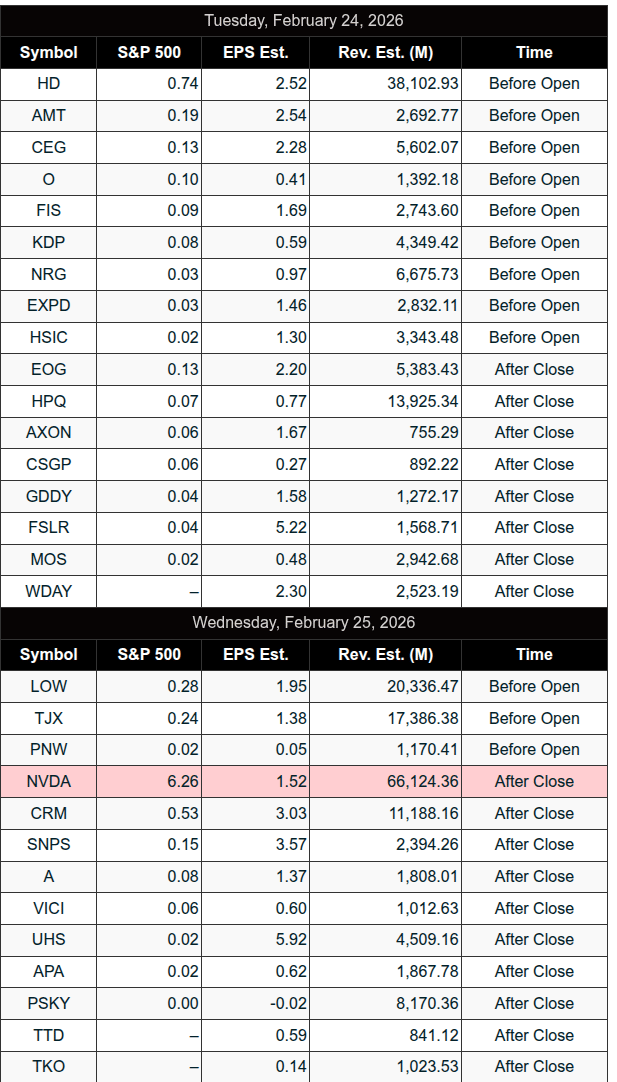
Task: Click Time column header under Wednesday
Action: click(534, 655)
